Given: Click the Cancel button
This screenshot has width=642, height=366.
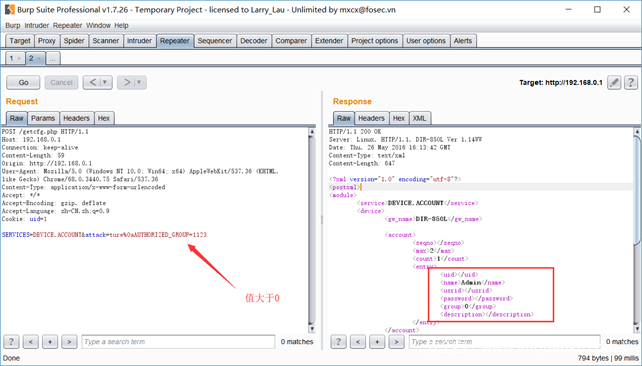Looking at the screenshot, I should 61,82.
